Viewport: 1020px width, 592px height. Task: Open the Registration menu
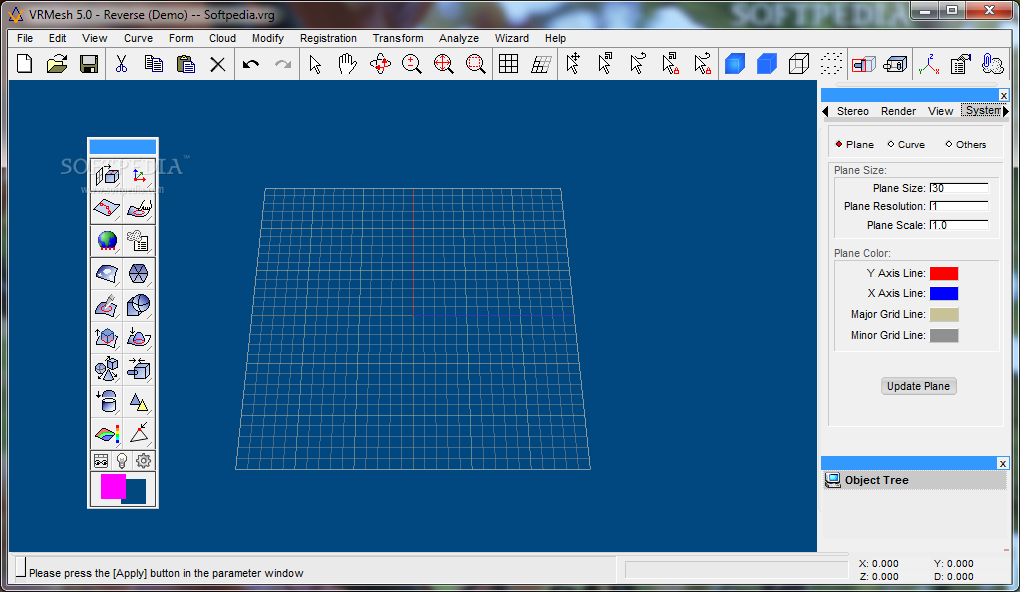329,38
